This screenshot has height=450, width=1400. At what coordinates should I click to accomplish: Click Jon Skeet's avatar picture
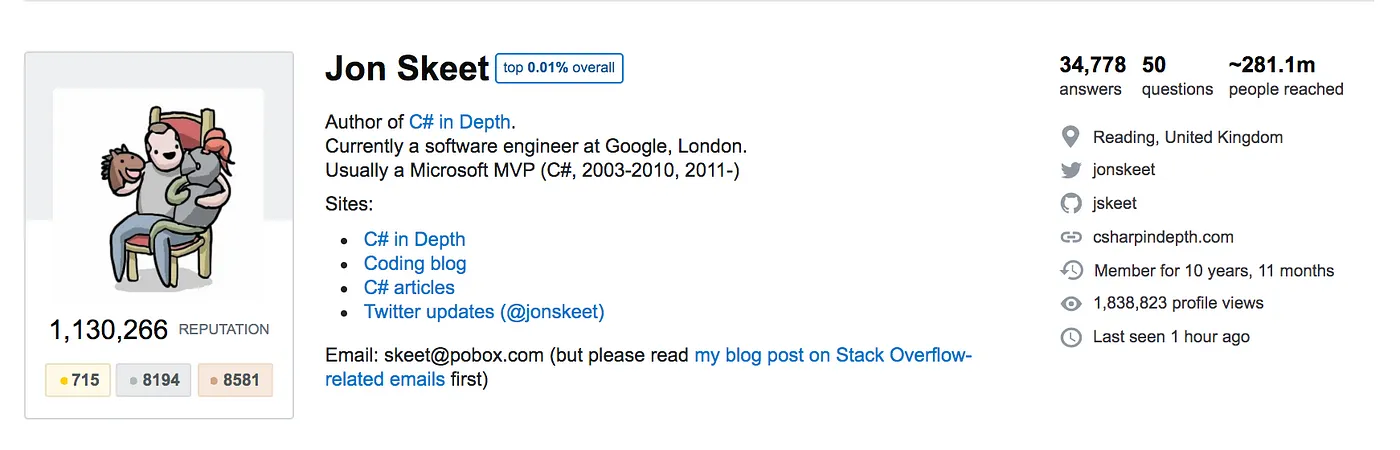point(159,195)
